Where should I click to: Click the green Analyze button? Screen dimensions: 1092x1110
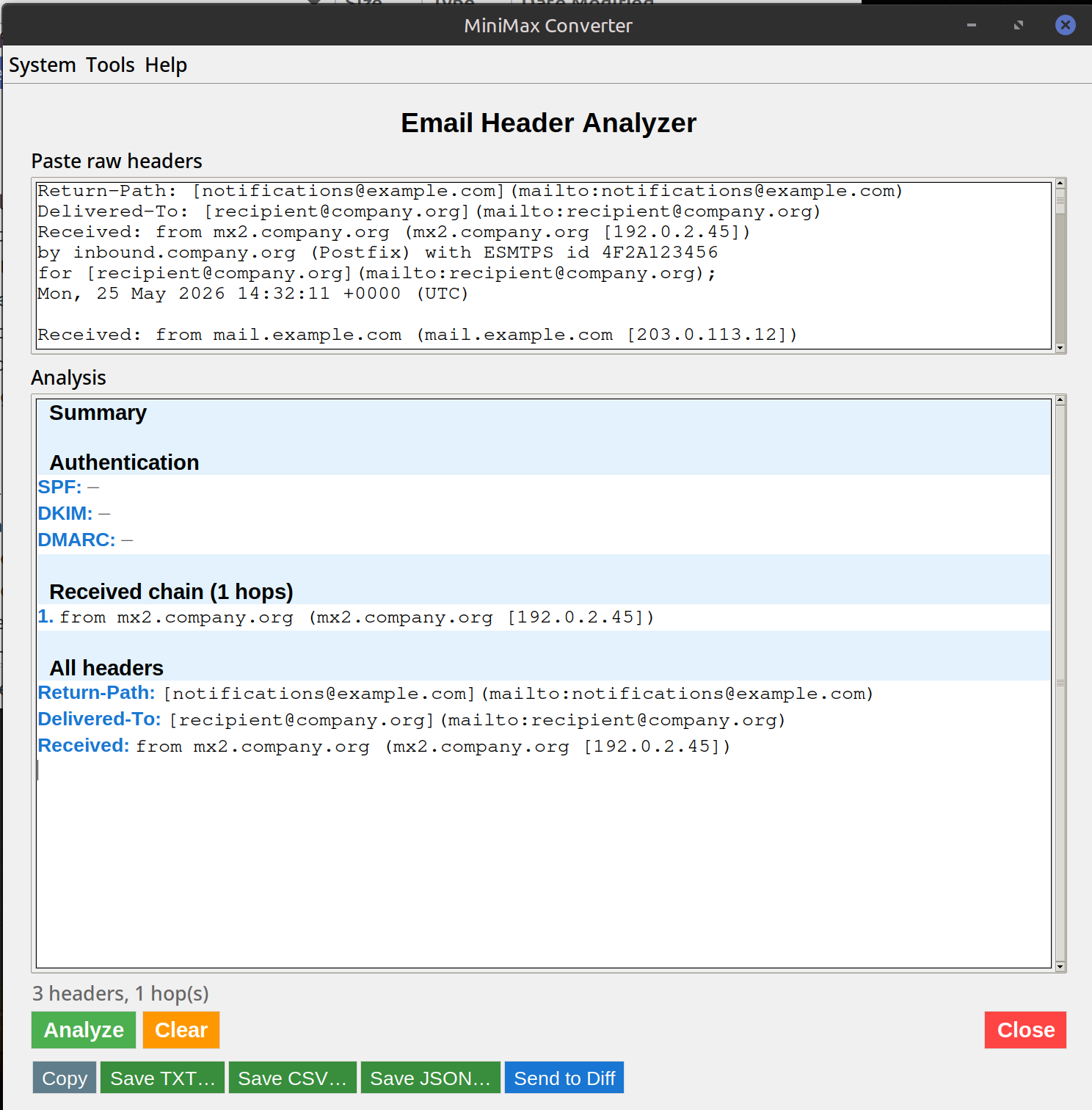[x=84, y=1030]
